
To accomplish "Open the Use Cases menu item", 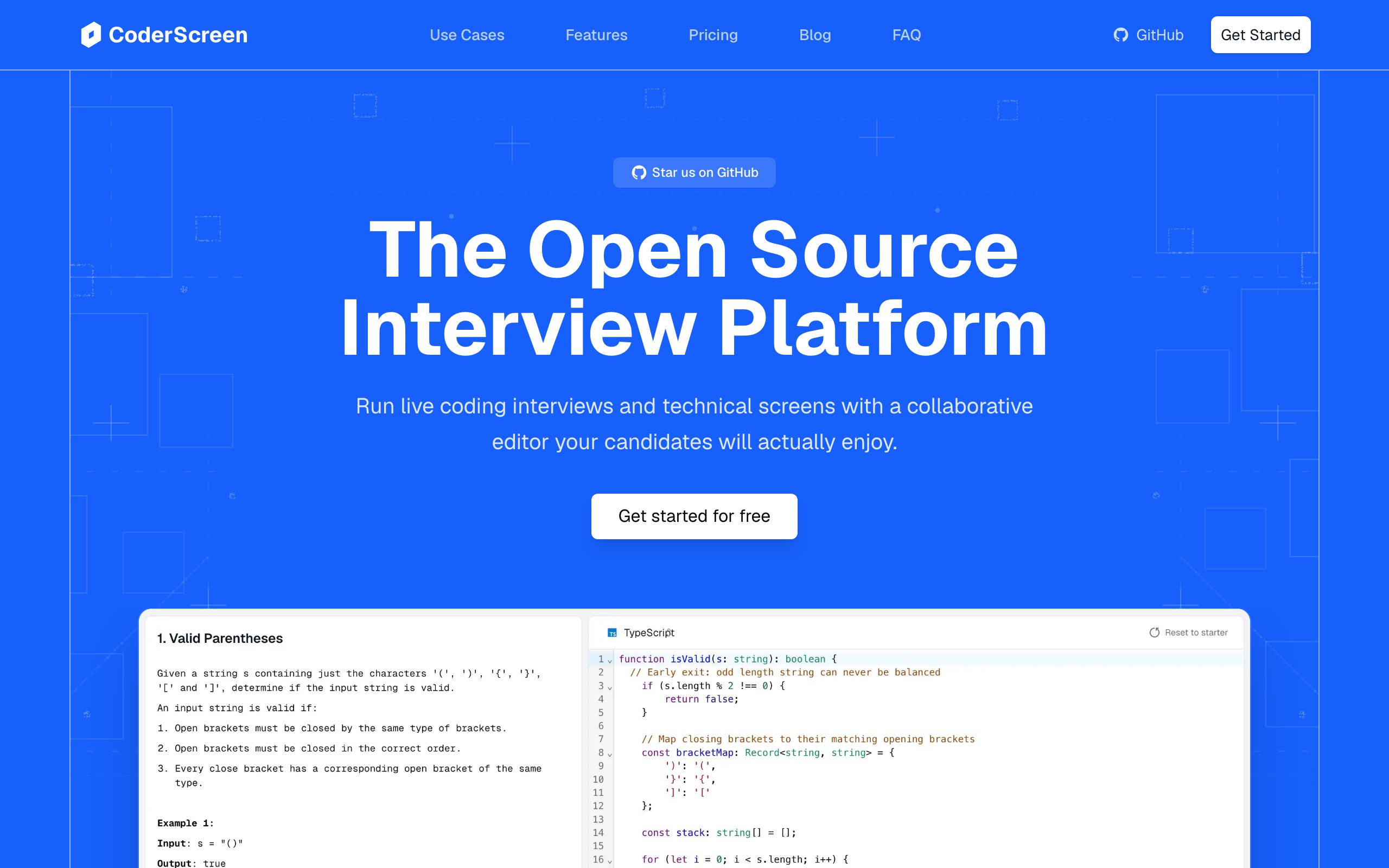I will (467, 35).
